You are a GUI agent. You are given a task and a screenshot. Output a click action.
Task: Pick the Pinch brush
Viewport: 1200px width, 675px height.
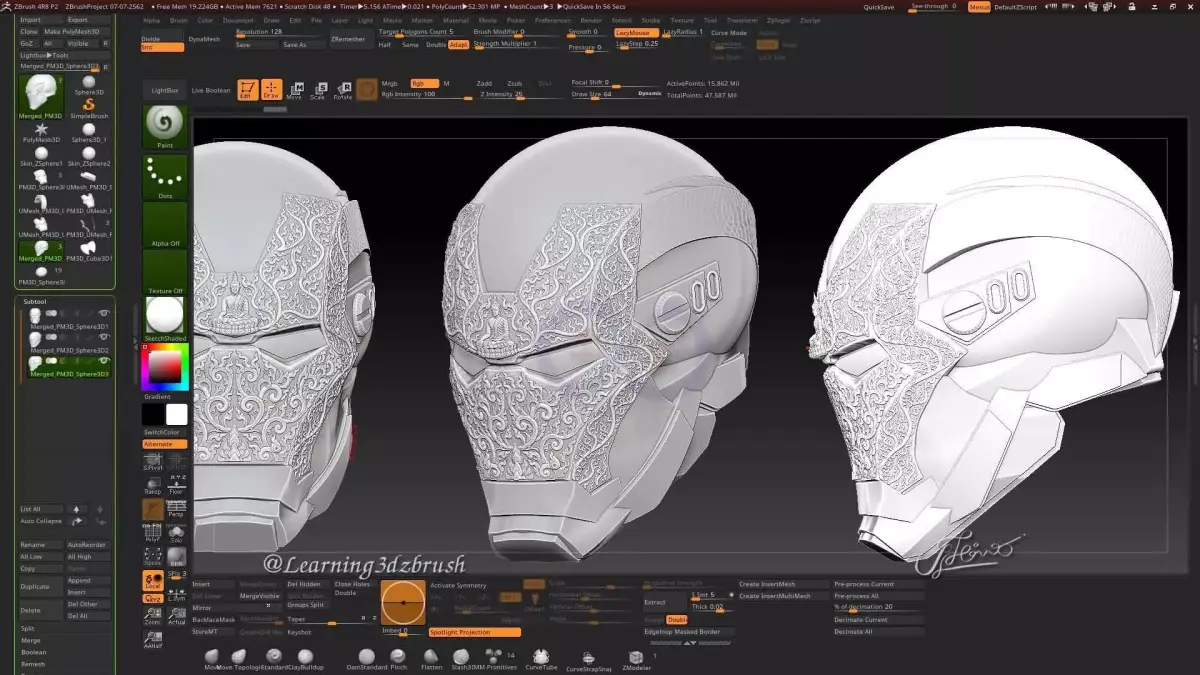pyautogui.click(x=398, y=659)
